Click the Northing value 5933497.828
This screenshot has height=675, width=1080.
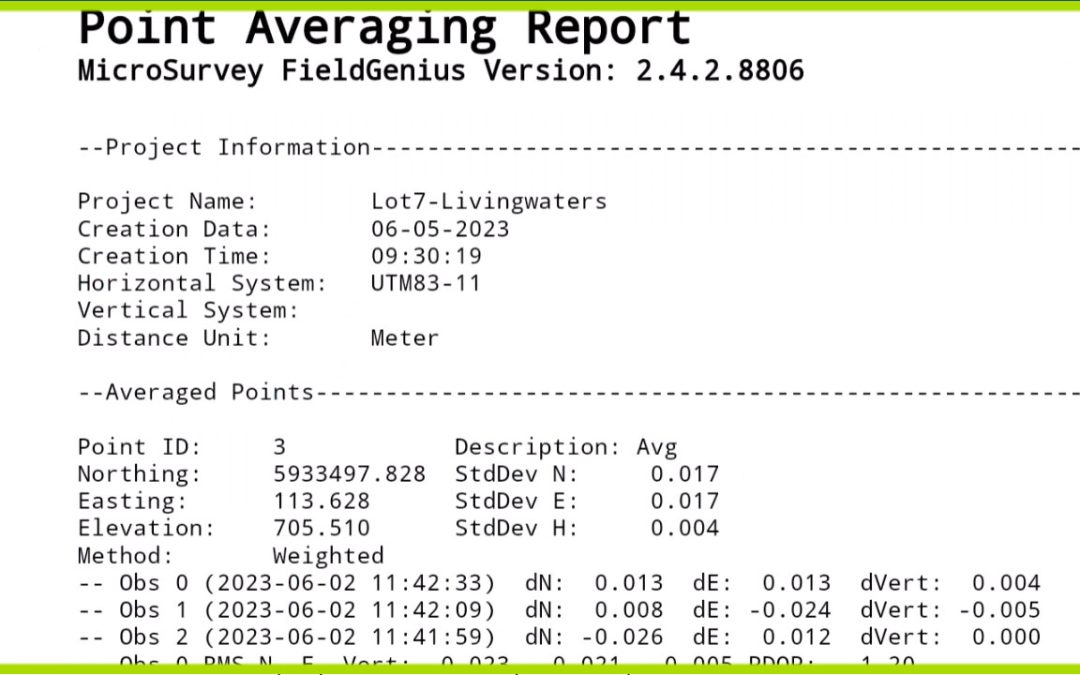pos(349,474)
